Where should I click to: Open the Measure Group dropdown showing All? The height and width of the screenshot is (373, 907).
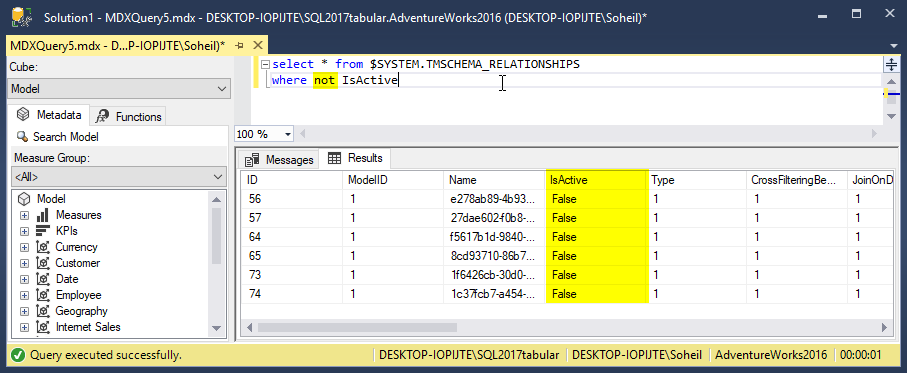pos(120,177)
